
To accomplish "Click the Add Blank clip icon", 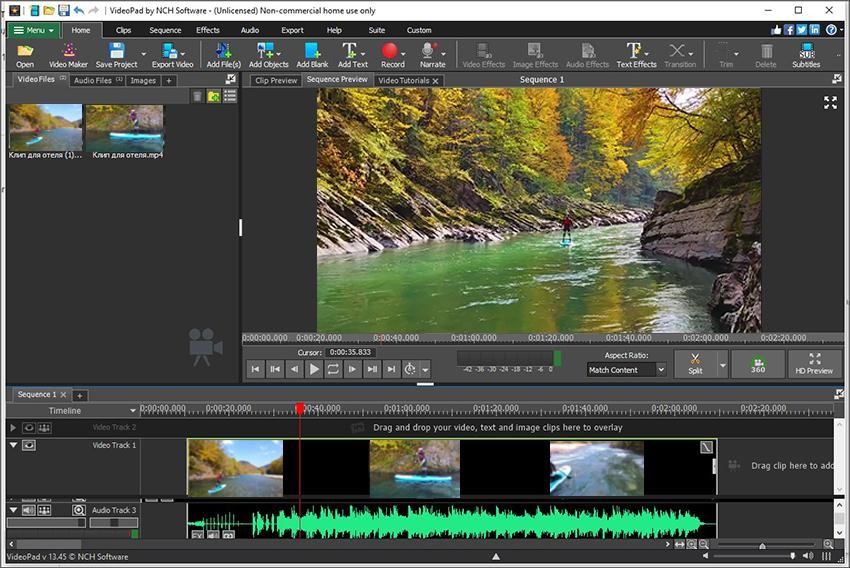I will pyautogui.click(x=312, y=54).
